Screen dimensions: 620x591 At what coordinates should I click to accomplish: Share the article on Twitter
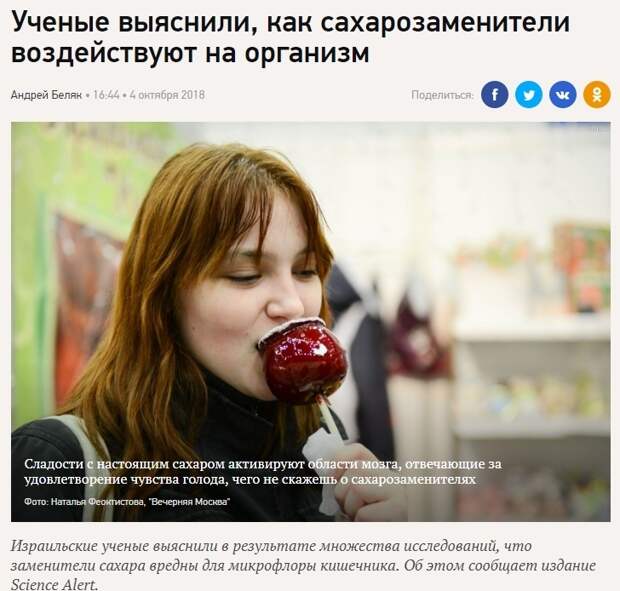(529, 94)
